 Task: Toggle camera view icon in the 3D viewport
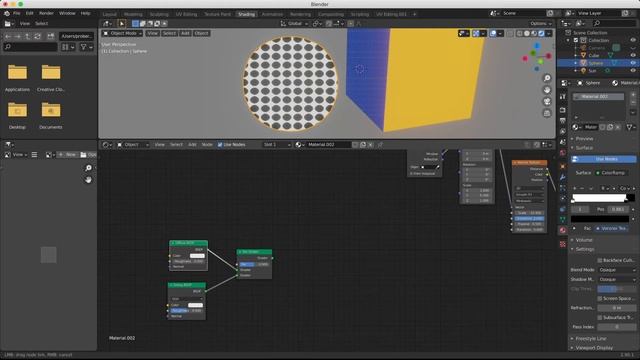click(x=547, y=102)
